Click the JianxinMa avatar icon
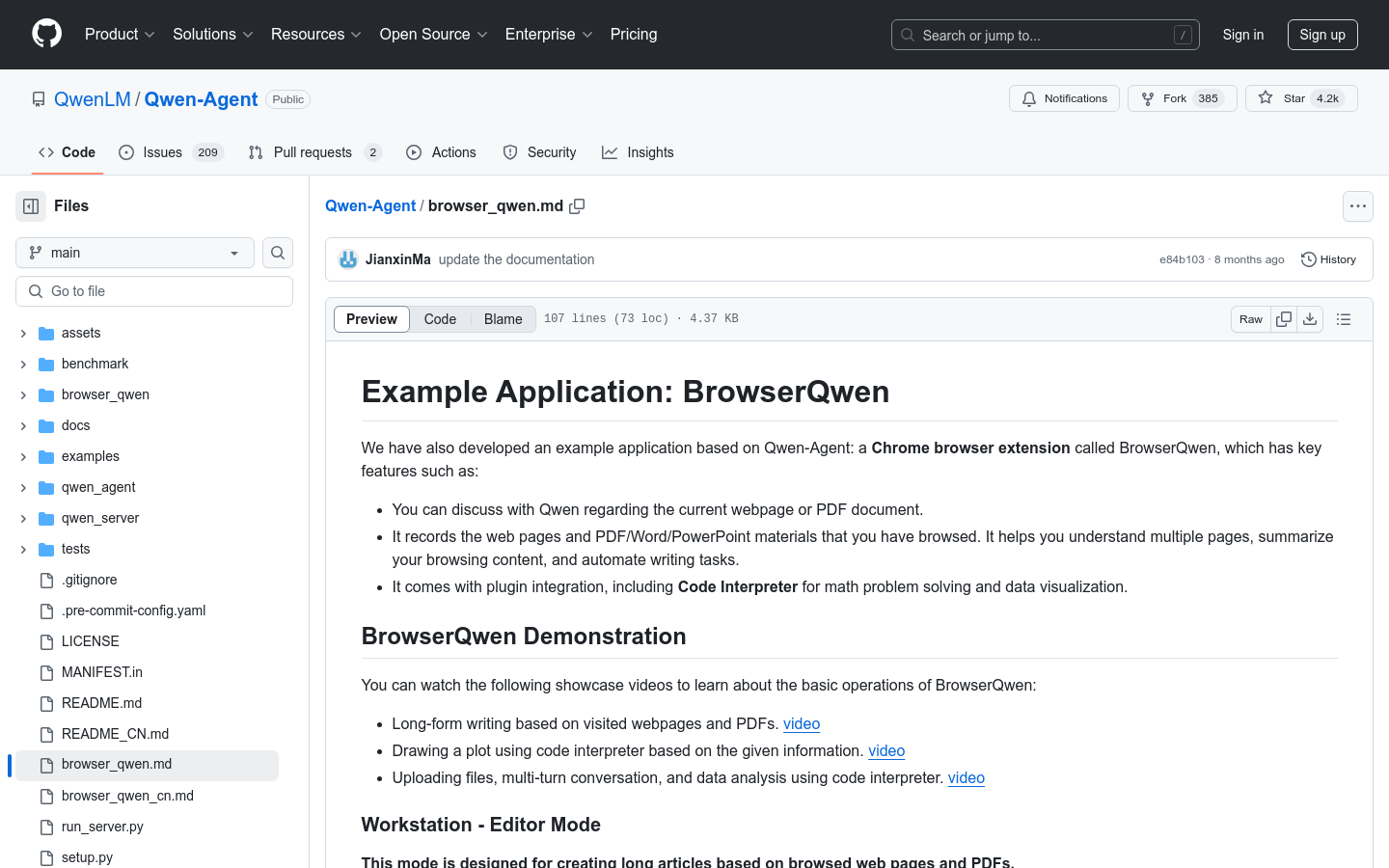Screen dimensions: 1389x868 click(x=348, y=259)
